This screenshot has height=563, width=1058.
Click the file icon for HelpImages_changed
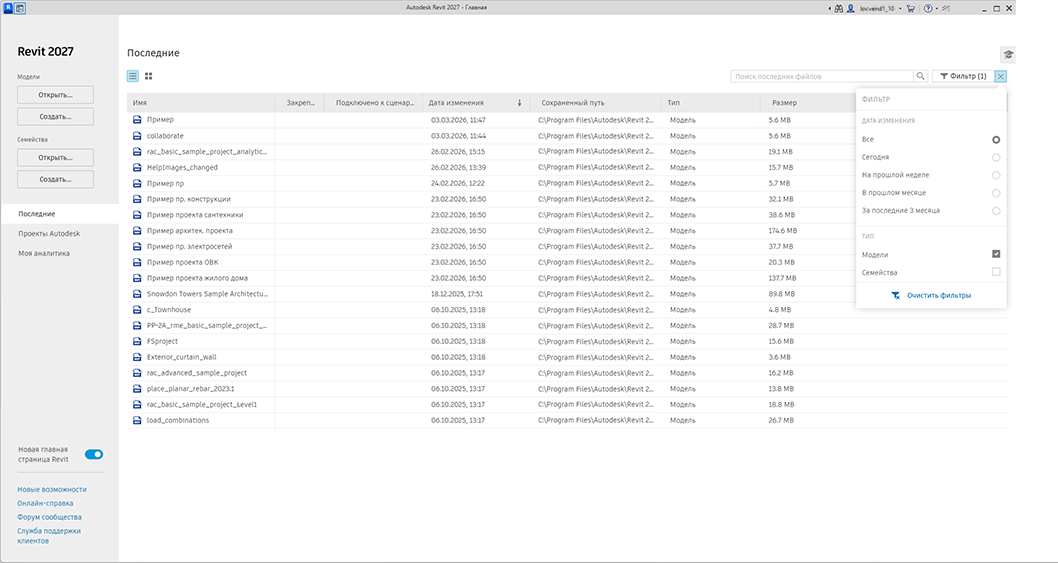coord(137,167)
